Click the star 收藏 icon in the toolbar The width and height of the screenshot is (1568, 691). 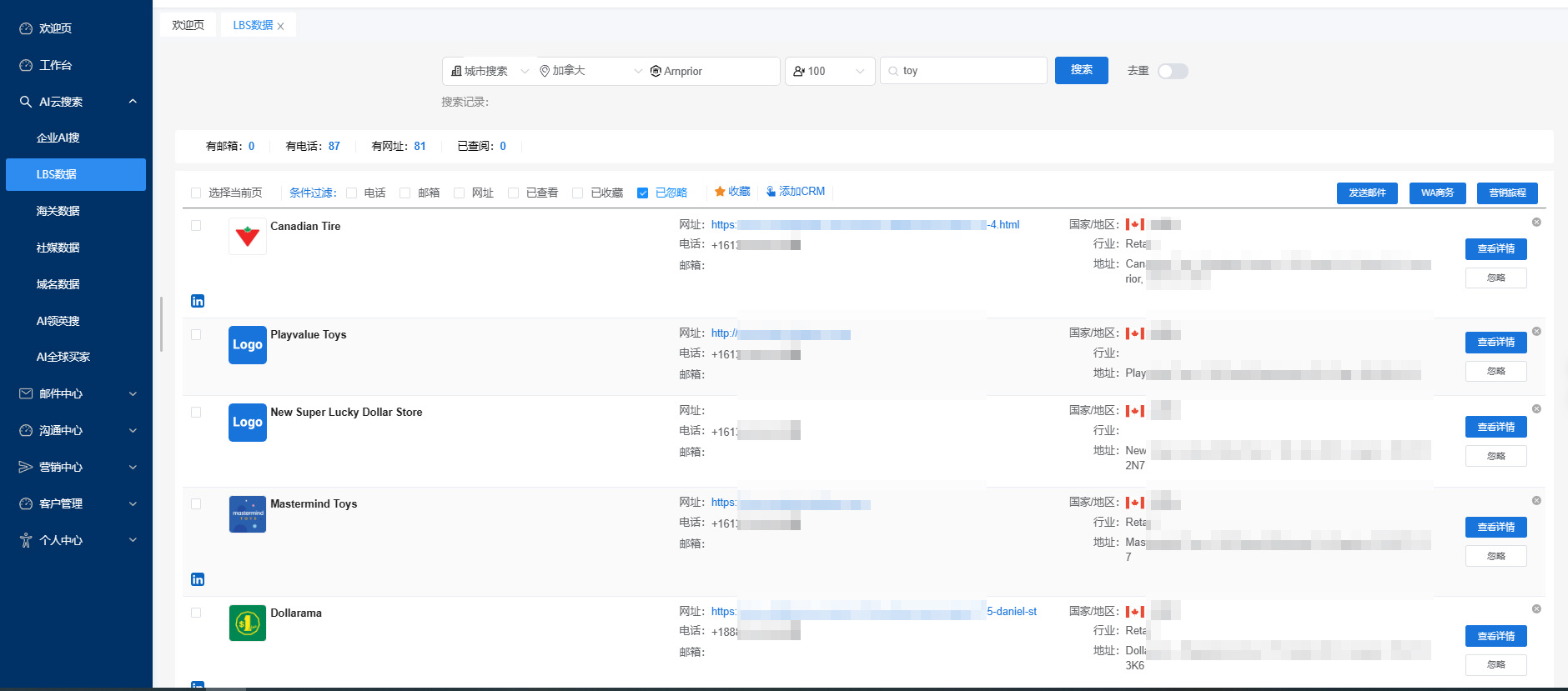coord(720,192)
